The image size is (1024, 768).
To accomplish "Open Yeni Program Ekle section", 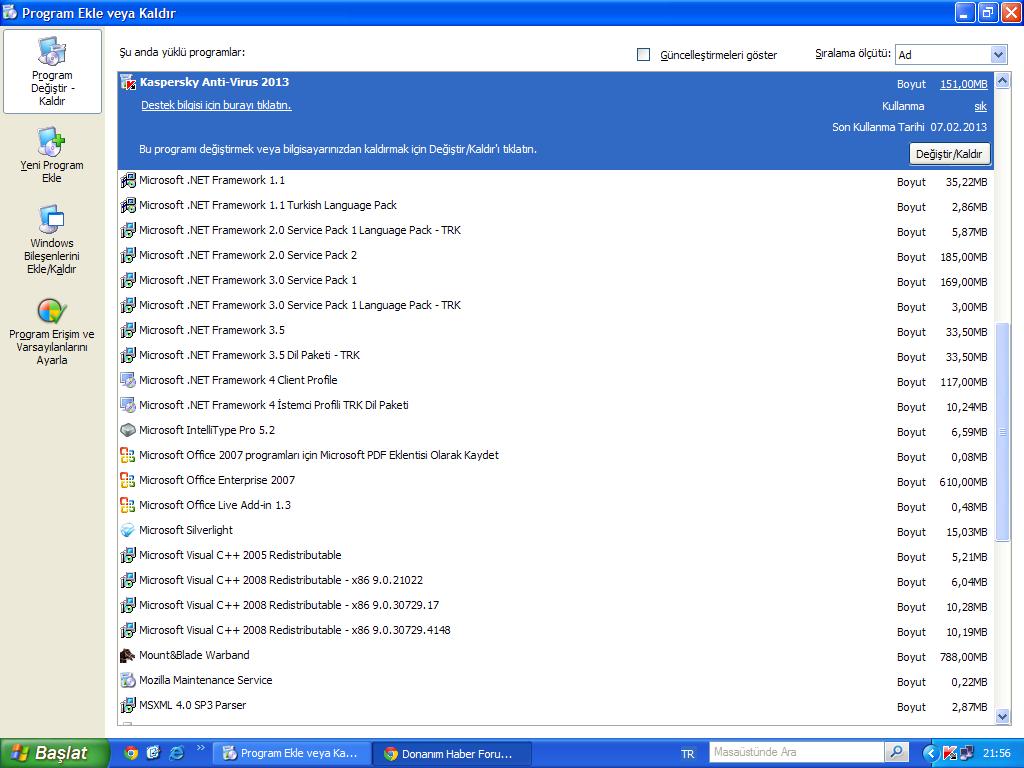I will 52,156.
